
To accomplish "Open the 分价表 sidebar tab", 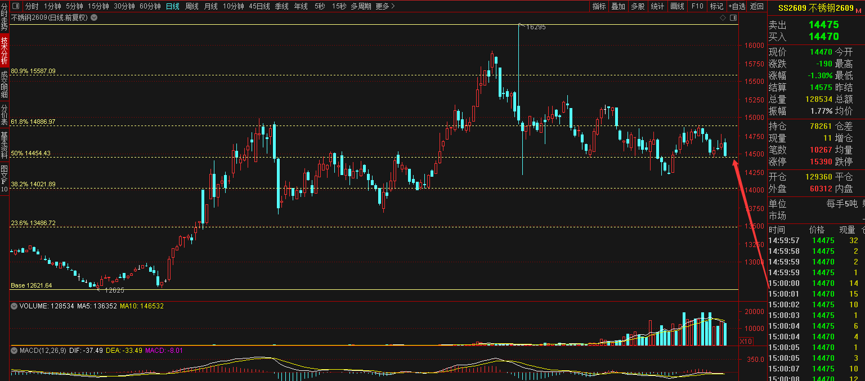I will tap(4, 115).
